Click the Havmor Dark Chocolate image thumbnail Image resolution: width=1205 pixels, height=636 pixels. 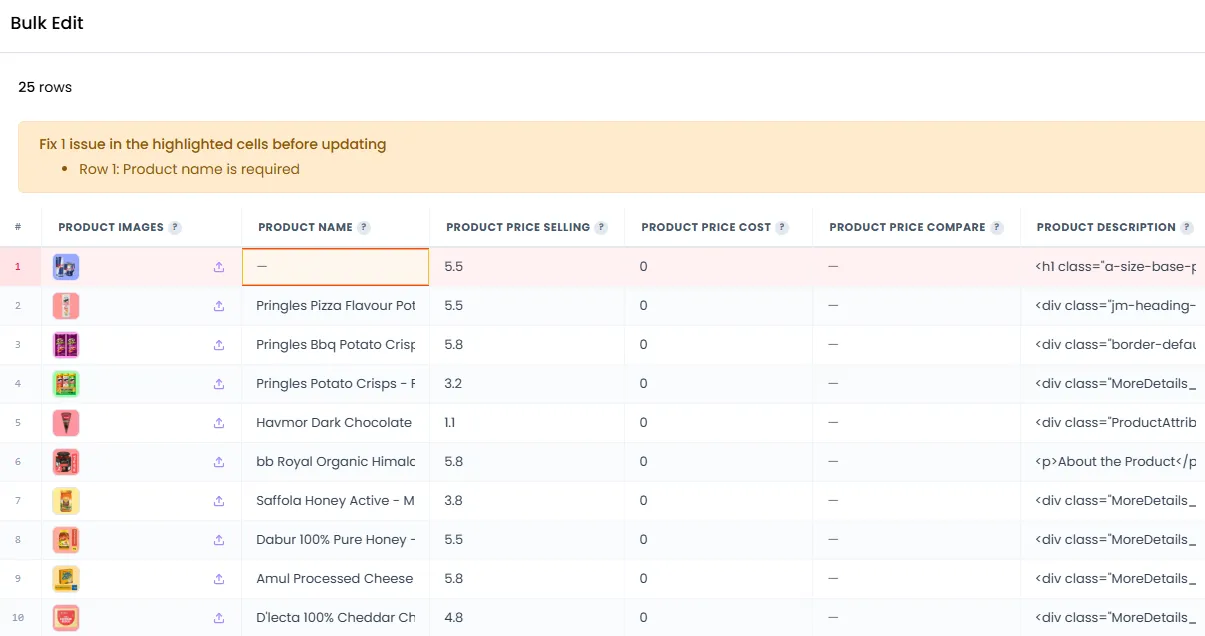[66, 423]
